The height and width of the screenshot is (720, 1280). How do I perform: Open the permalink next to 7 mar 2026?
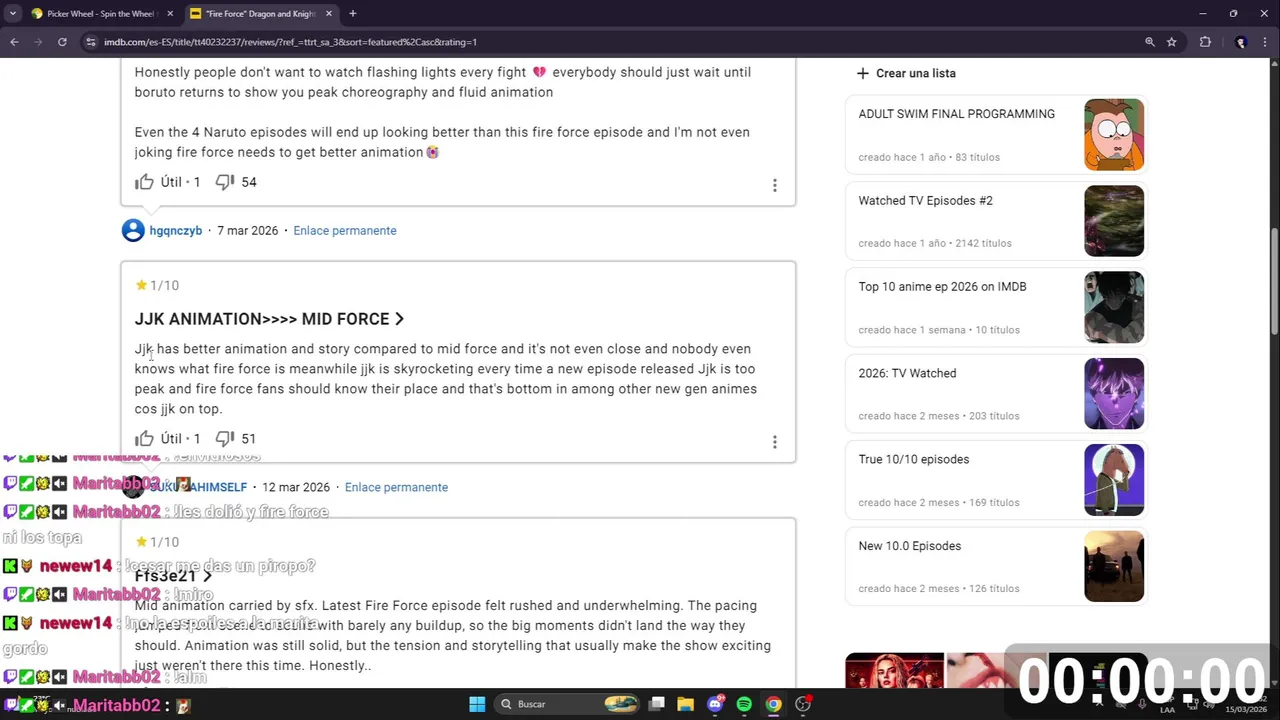tap(345, 231)
